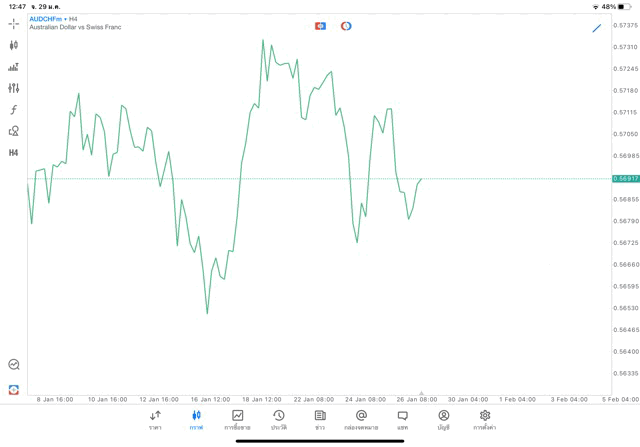The image size is (640, 447).
Task: Open the Mailbox (กล่องจดหมาย) tab
Action: tap(361, 420)
